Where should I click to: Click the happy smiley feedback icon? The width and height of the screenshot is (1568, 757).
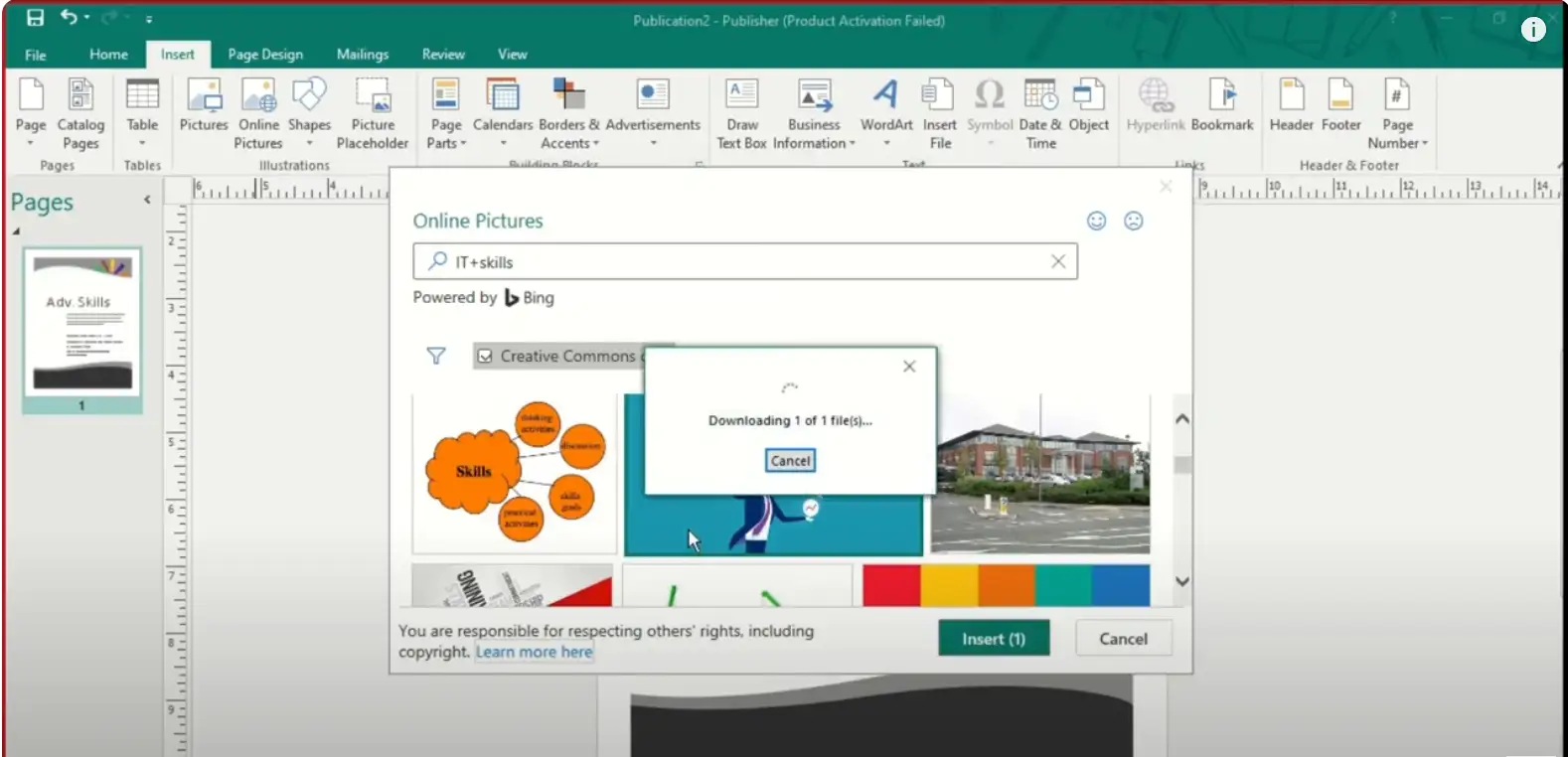(x=1096, y=221)
